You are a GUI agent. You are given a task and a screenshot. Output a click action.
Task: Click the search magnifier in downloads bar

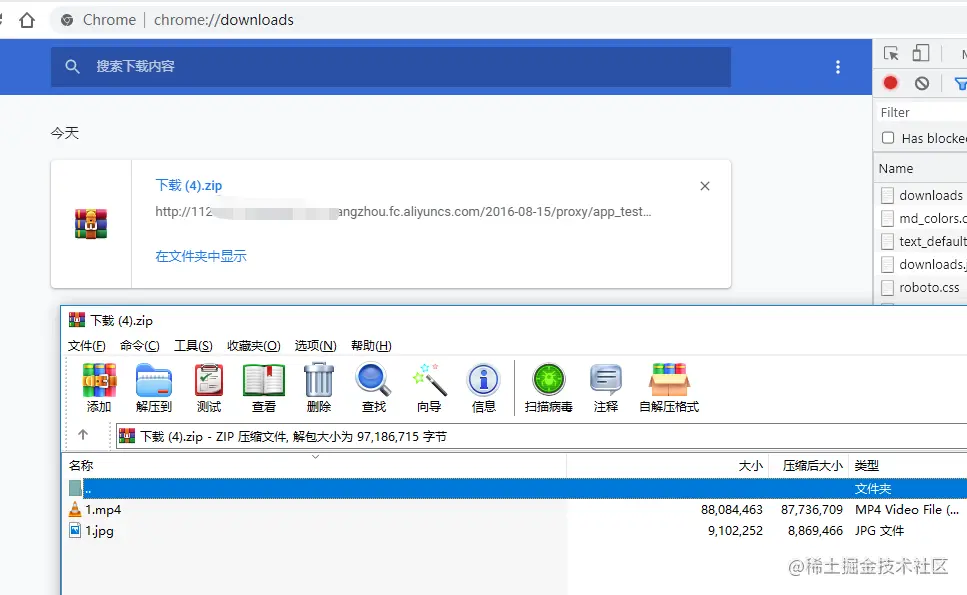point(72,67)
